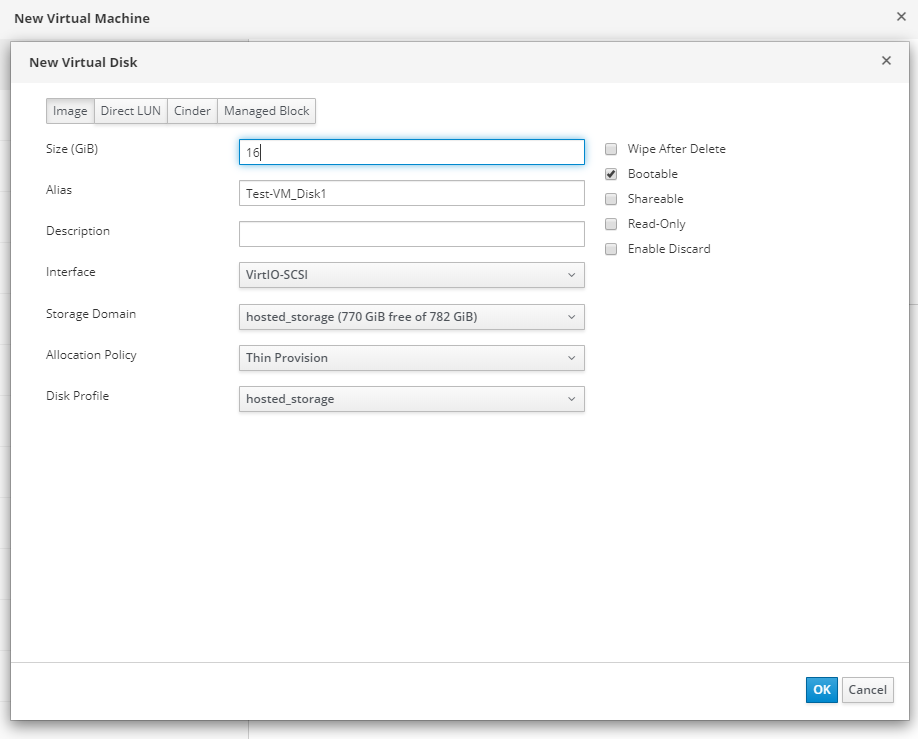Click the Cancel button
The image size is (918, 739).
click(867, 689)
